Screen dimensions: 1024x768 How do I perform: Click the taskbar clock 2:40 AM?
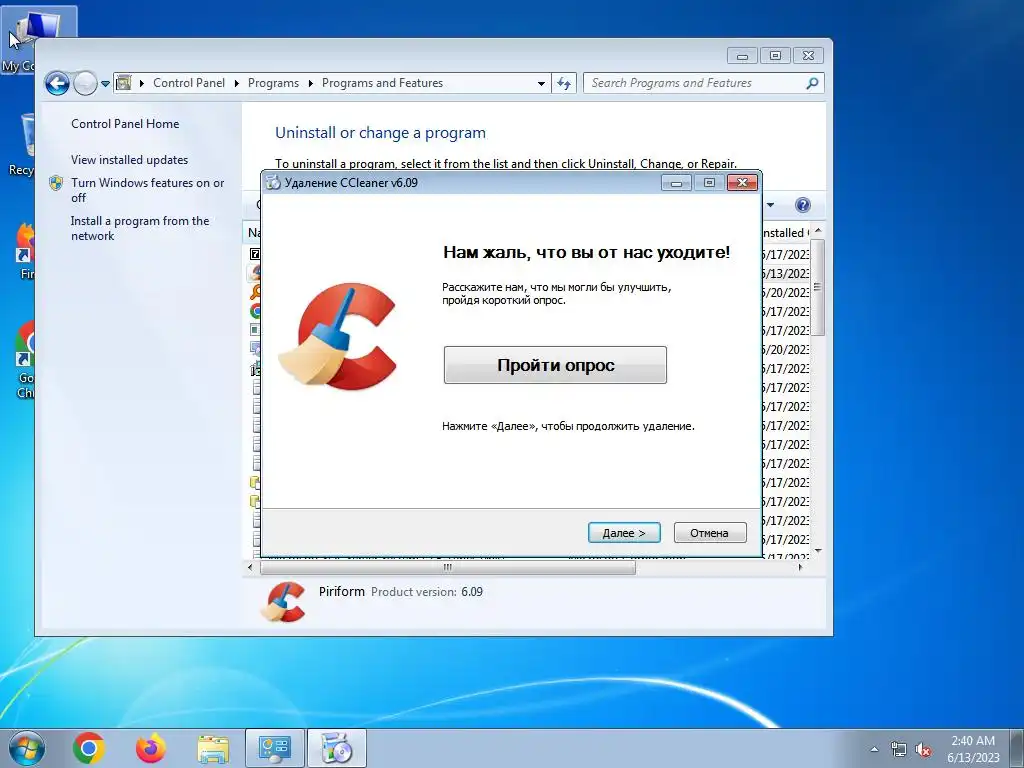click(973, 748)
